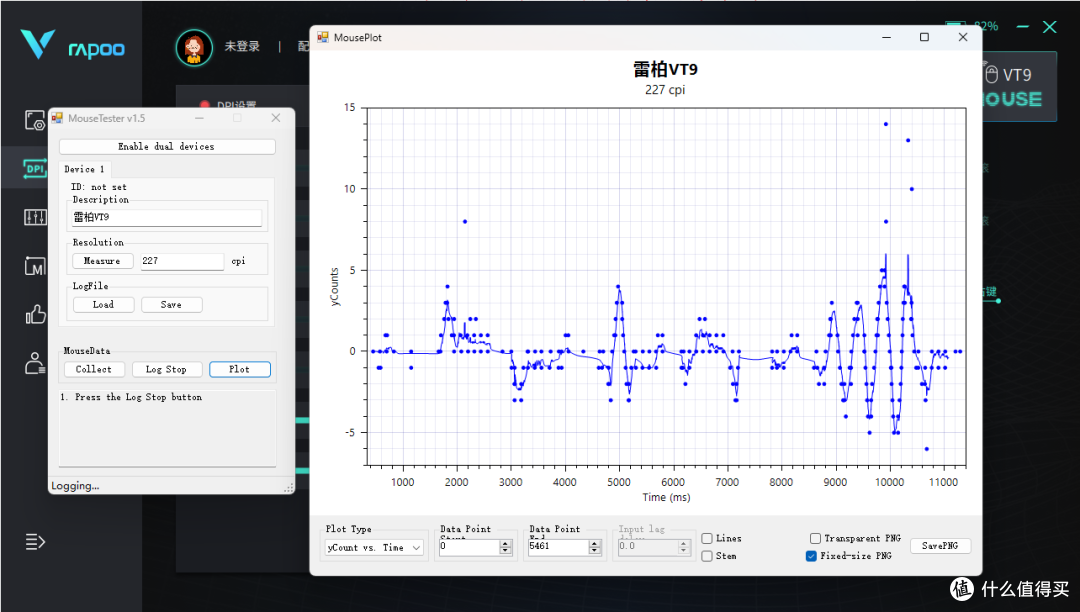The width and height of the screenshot is (1080, 612).
Task: Expand the bottom sidebar menu icon
Action: pos(35,542)
